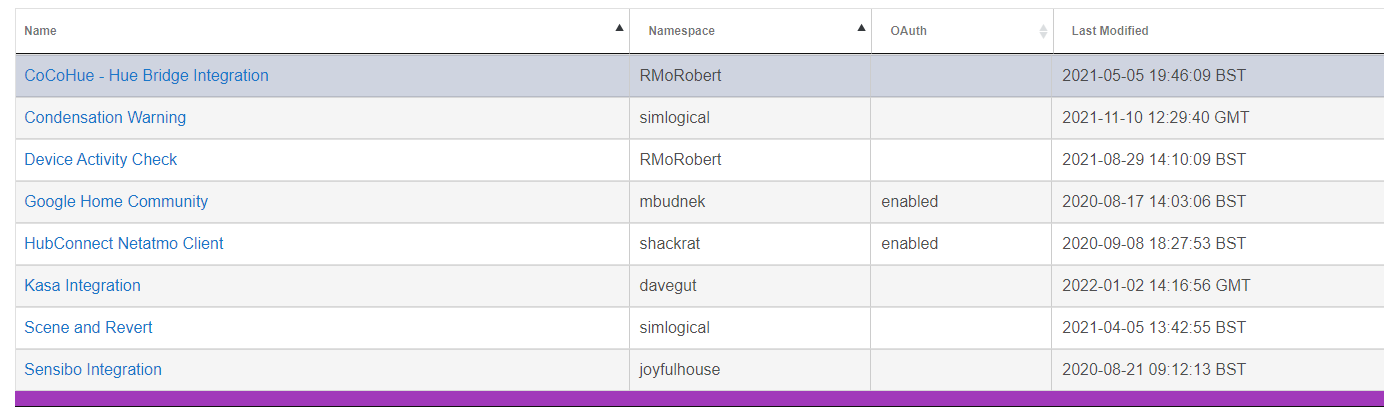
Task: Select the date 2020-08-21 09:12:13 BST
Action: point(1154,370)
